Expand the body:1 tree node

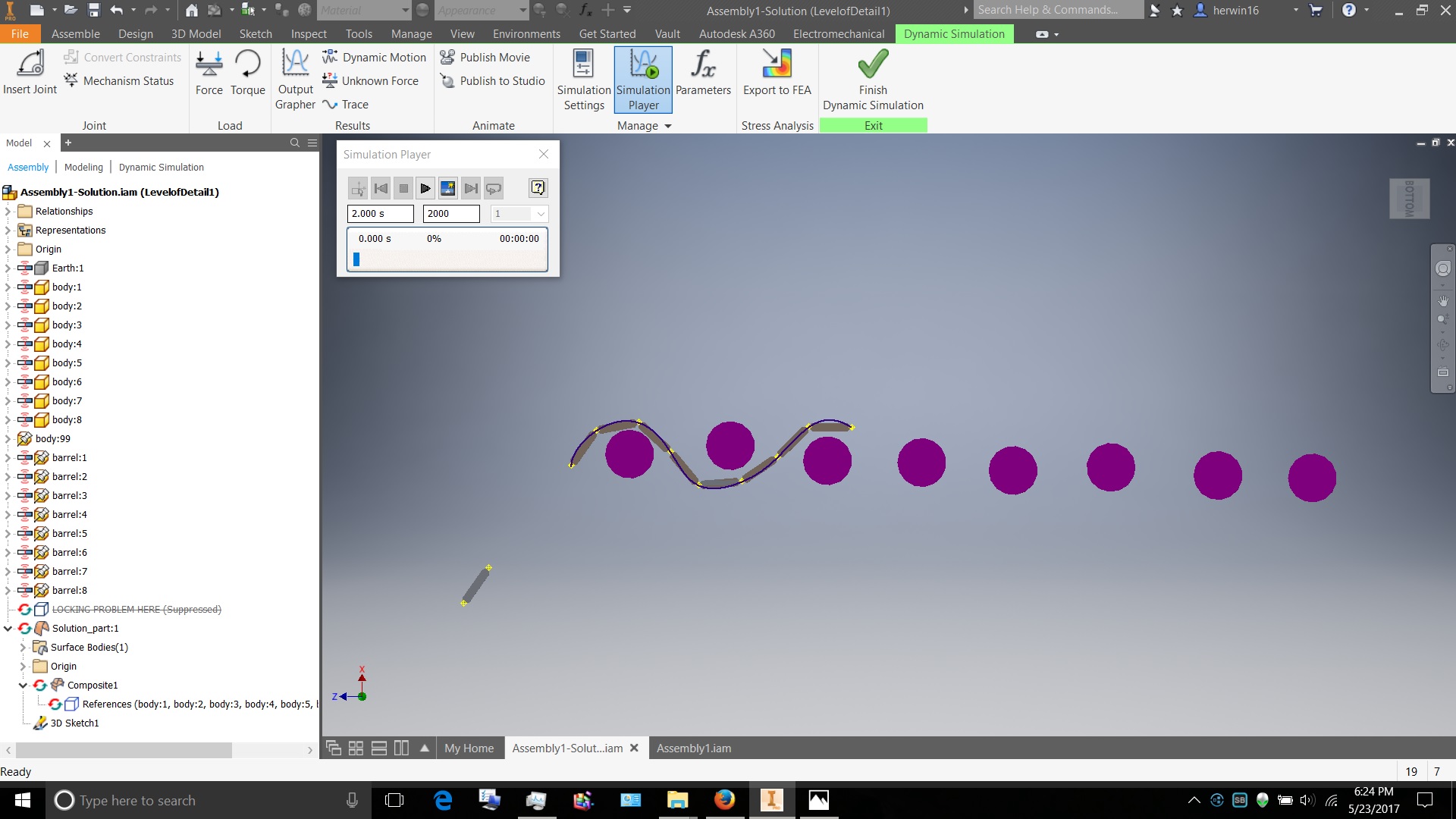click(8, 287)
